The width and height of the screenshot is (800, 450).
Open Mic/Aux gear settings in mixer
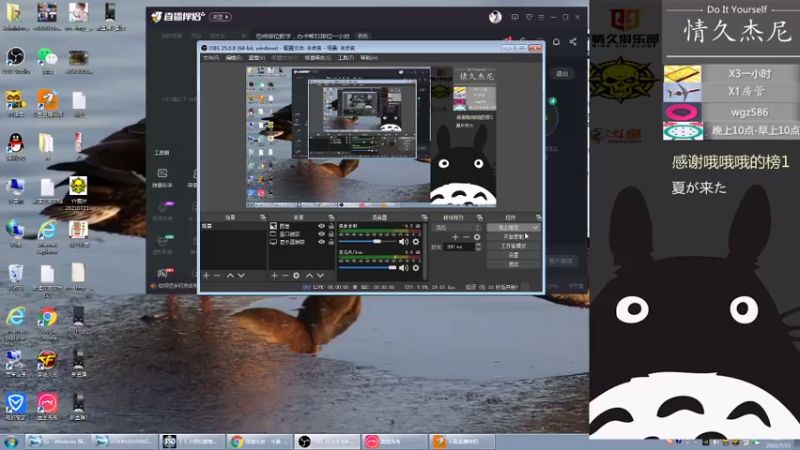pyautogui.click(x=416, y=267)
